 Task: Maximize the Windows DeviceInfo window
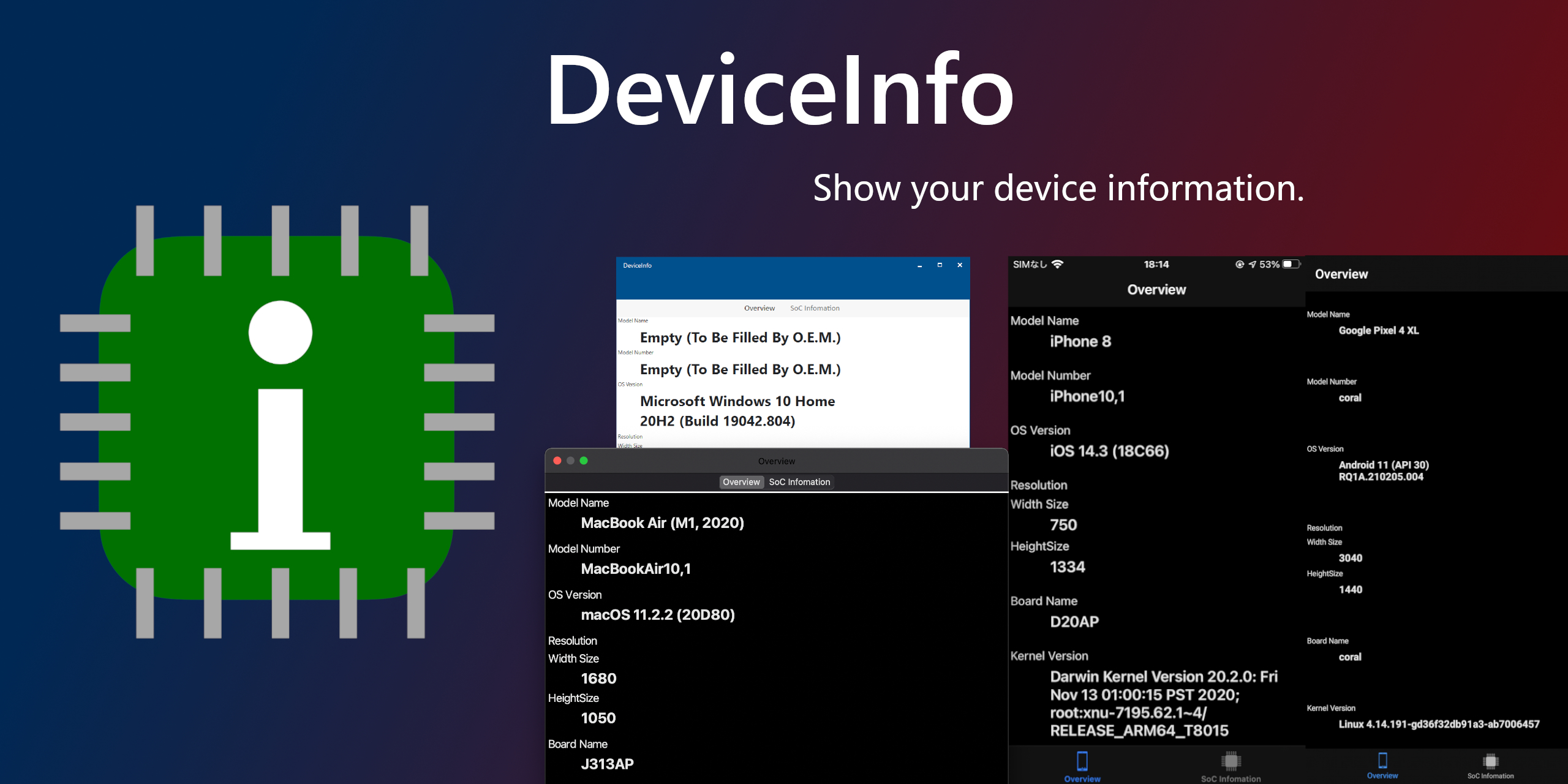pyautogui.click(x=940, y=265)
